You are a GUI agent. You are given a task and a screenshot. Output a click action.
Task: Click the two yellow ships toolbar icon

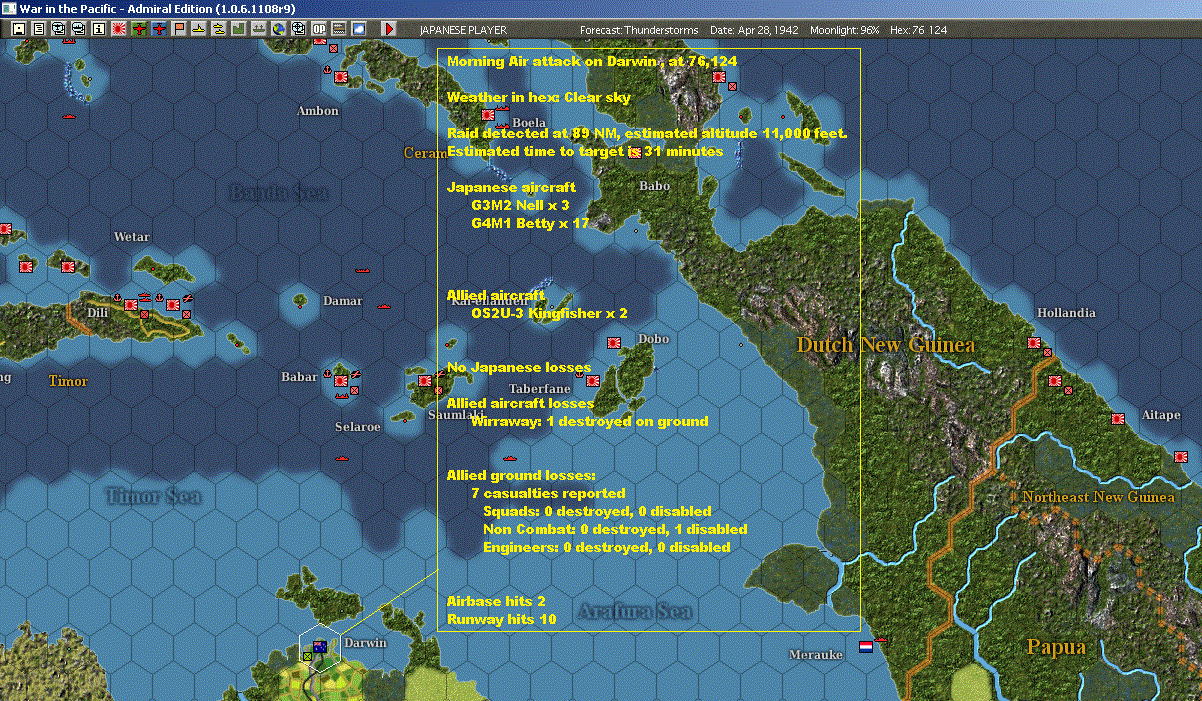click(x=219, y=29)
